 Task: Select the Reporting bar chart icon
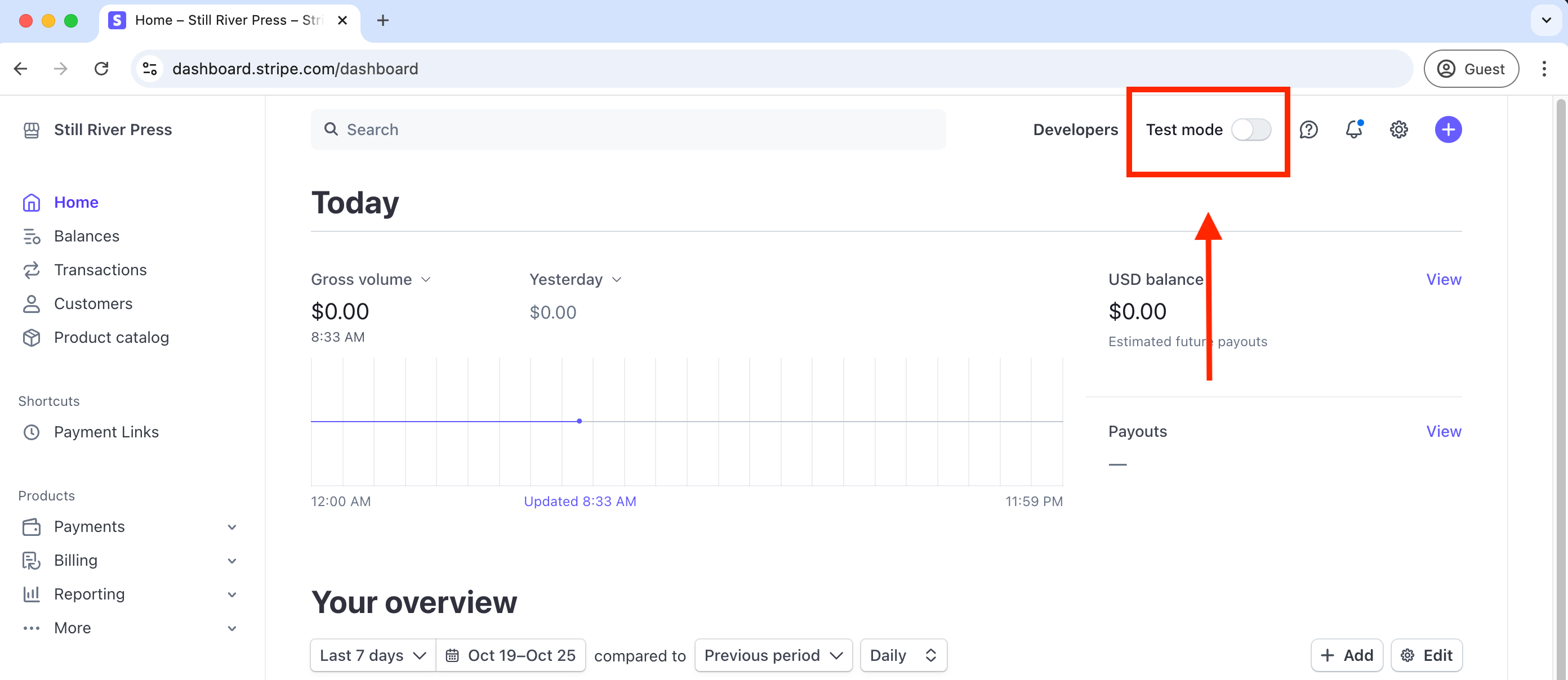31,594
